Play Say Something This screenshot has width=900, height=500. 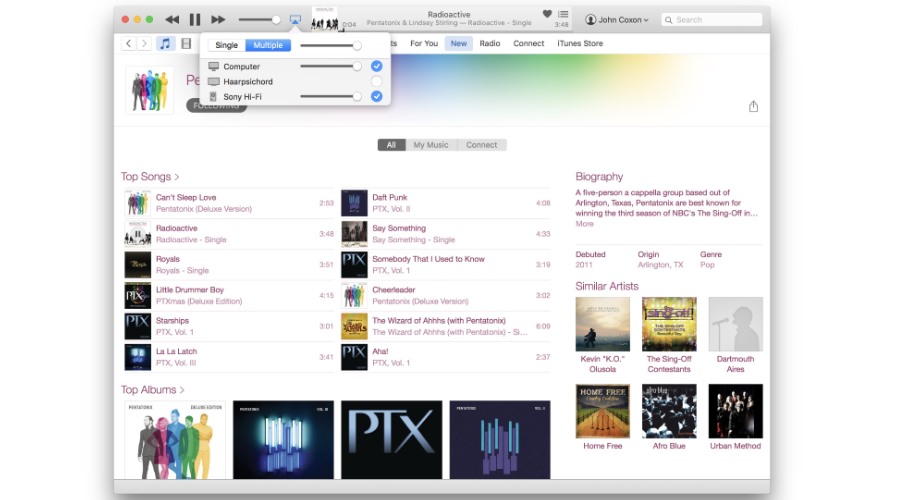(446, 234)
